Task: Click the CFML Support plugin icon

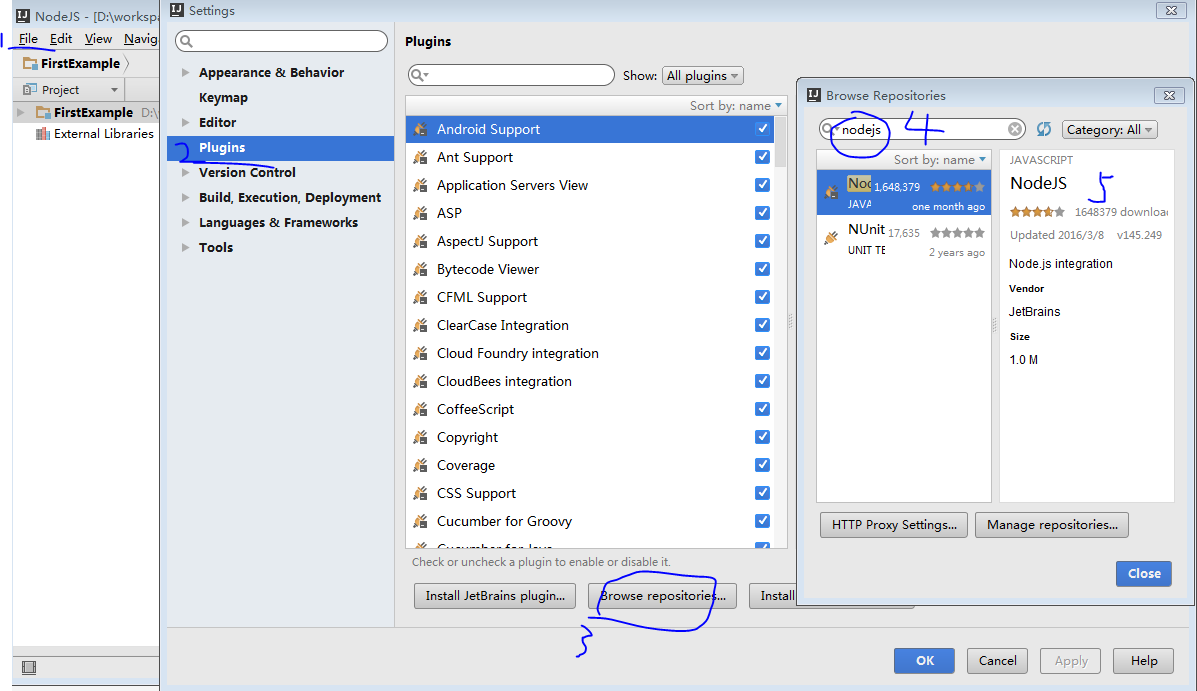Action: coord(420,297)
